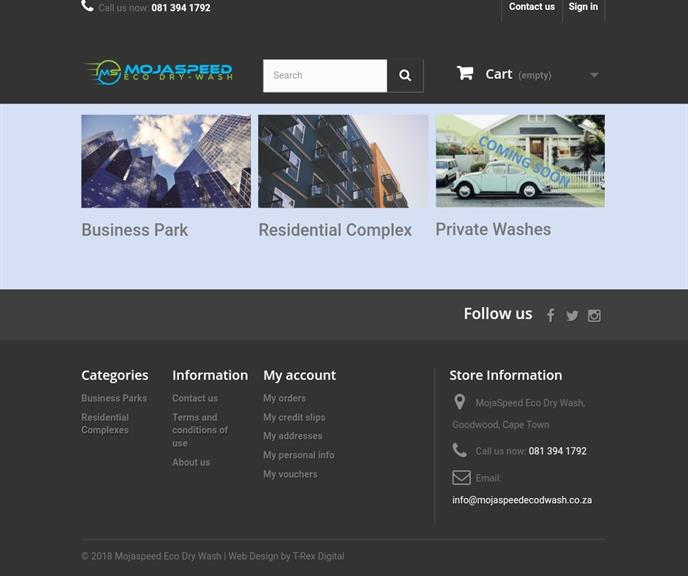The image size is (688, 576).
Task: Click the copyright text Web Design by T-Rex Digital
Action: (286, 556)
